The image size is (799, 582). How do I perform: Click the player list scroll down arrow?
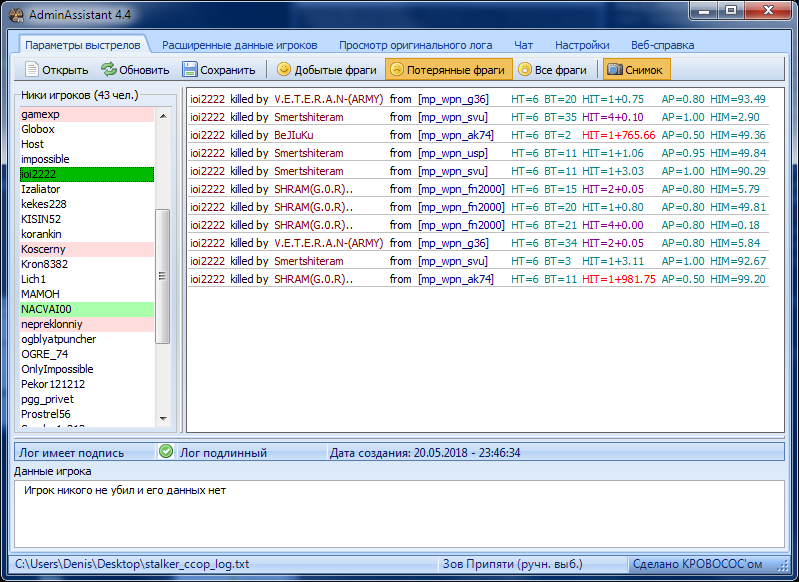click(x=163, y=418)
